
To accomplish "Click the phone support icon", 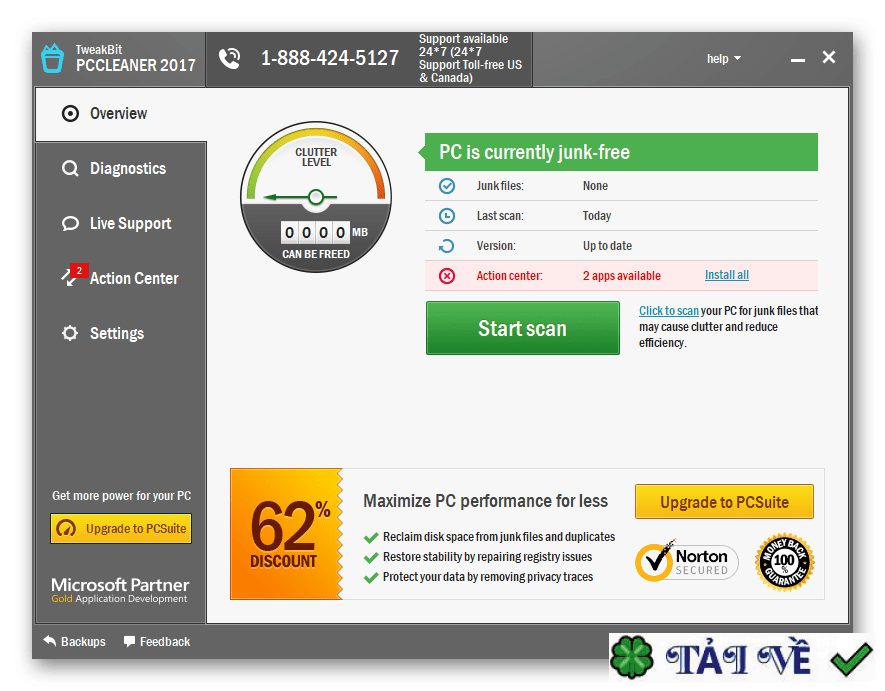I will click(x=230, y=58).
